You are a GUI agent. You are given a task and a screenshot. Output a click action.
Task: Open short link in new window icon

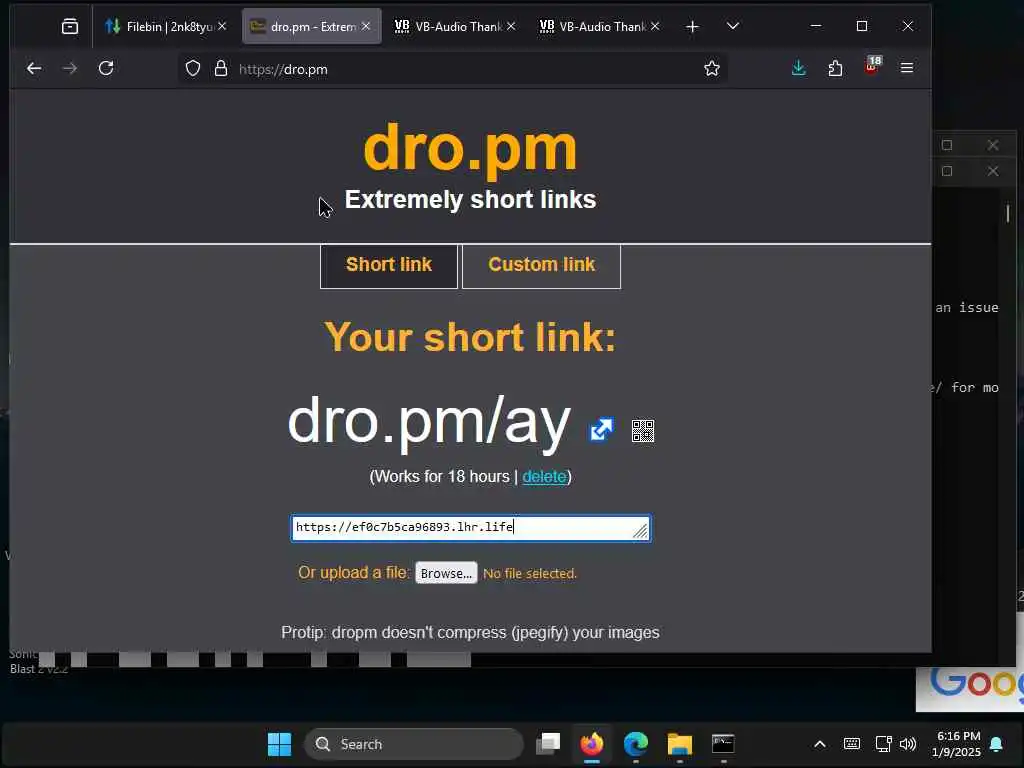tap(601, 430)
